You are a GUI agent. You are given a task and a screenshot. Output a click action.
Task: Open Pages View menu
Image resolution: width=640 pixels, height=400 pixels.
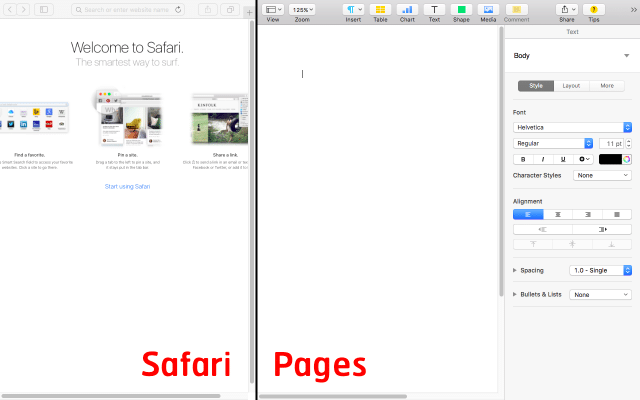[x=273, y=9]
